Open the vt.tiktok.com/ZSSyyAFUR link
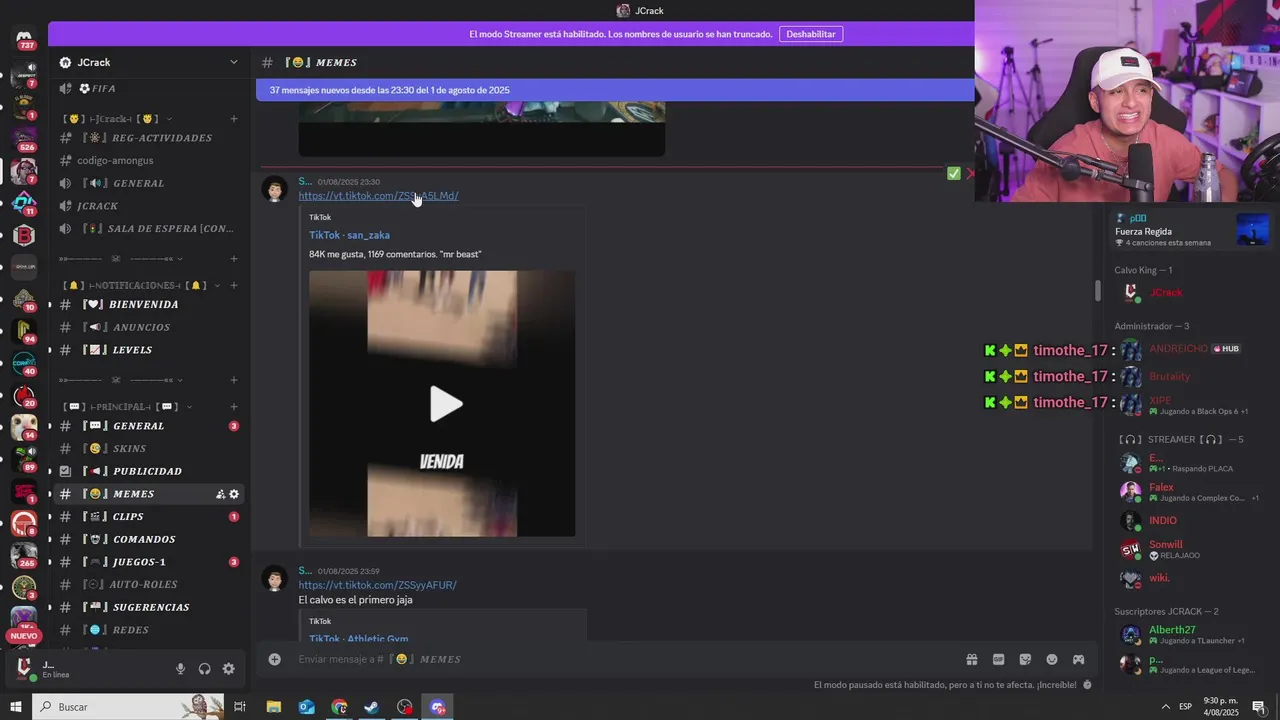This screenshot has height=720, width=1280. click(x=377, y=585)
